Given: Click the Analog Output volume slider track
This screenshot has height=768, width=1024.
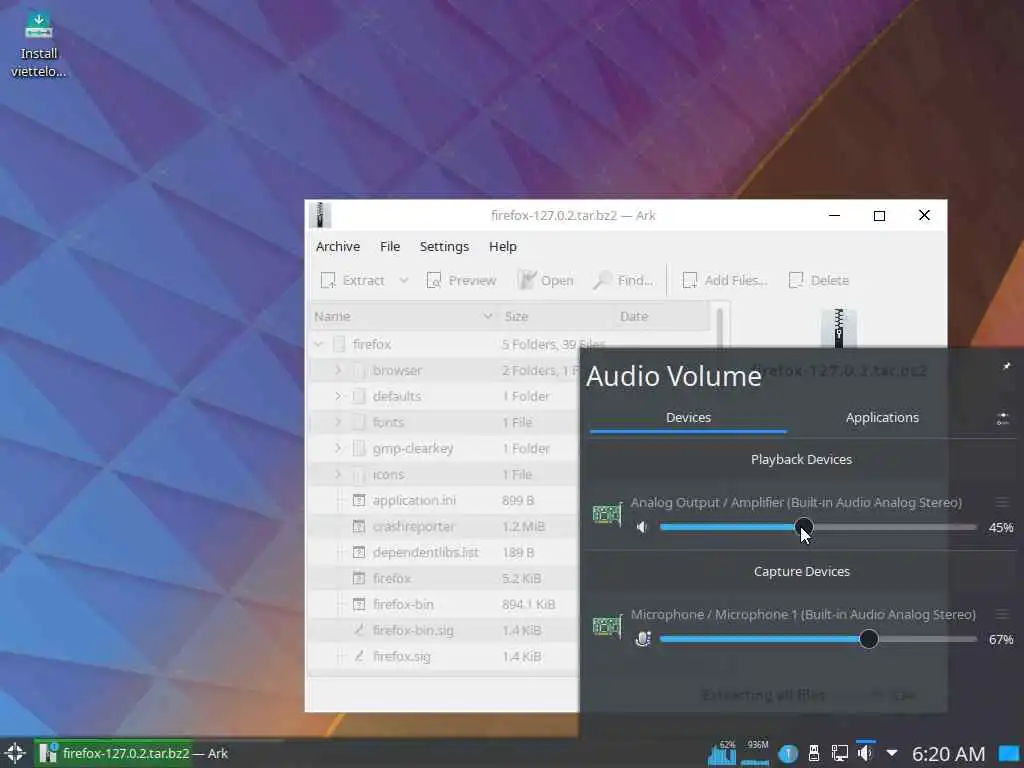Looking at the screenshot, I should click(x=818, y=527).
